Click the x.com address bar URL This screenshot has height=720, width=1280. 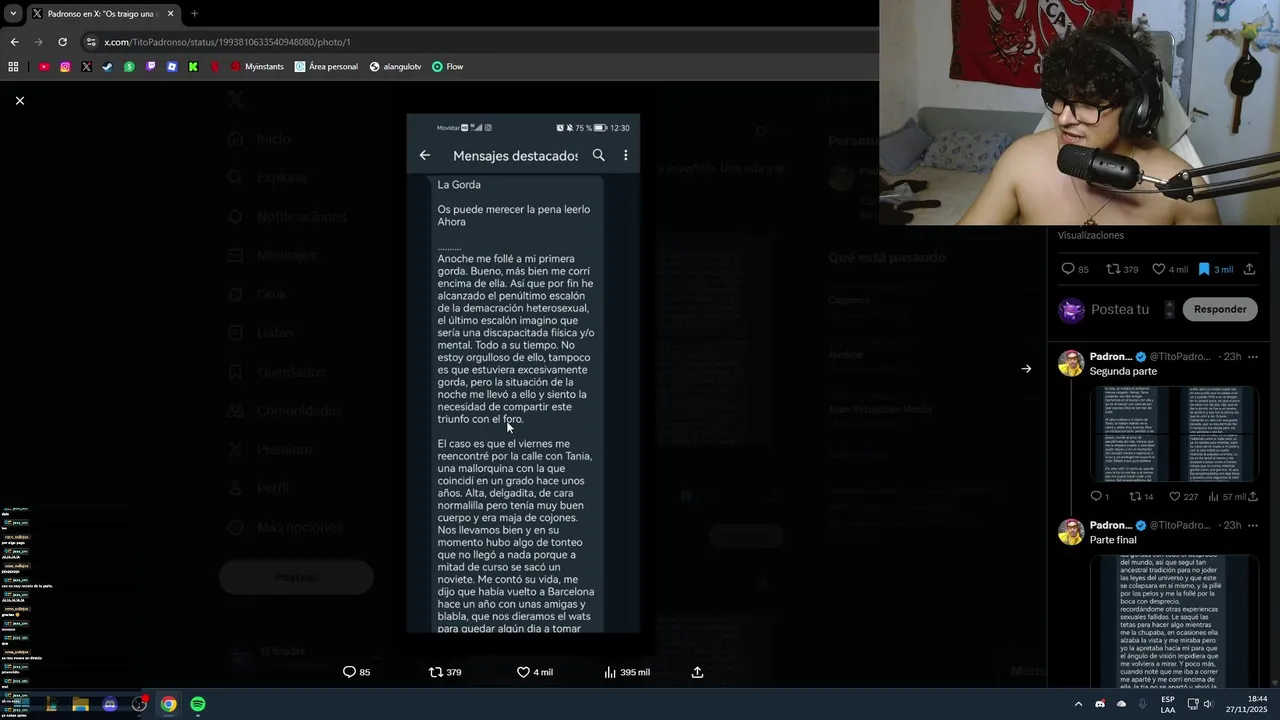[227, 42]
